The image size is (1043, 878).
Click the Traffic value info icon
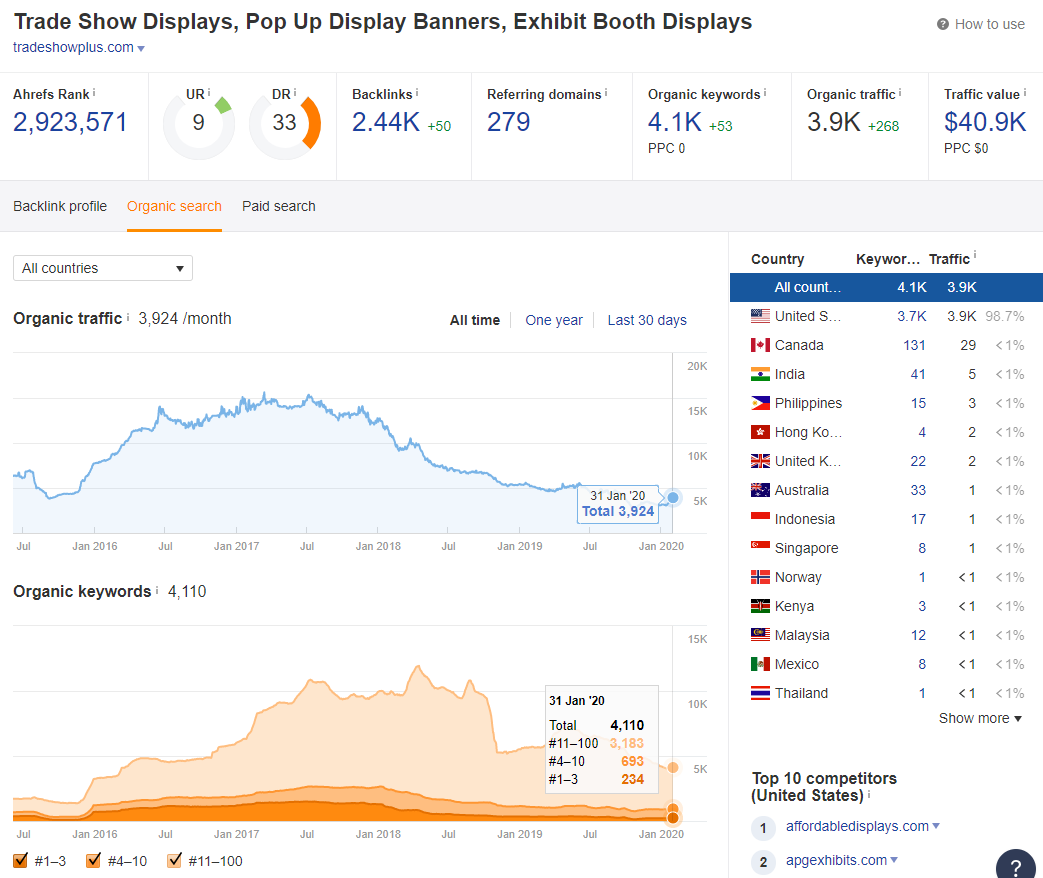click(1024, 93)
